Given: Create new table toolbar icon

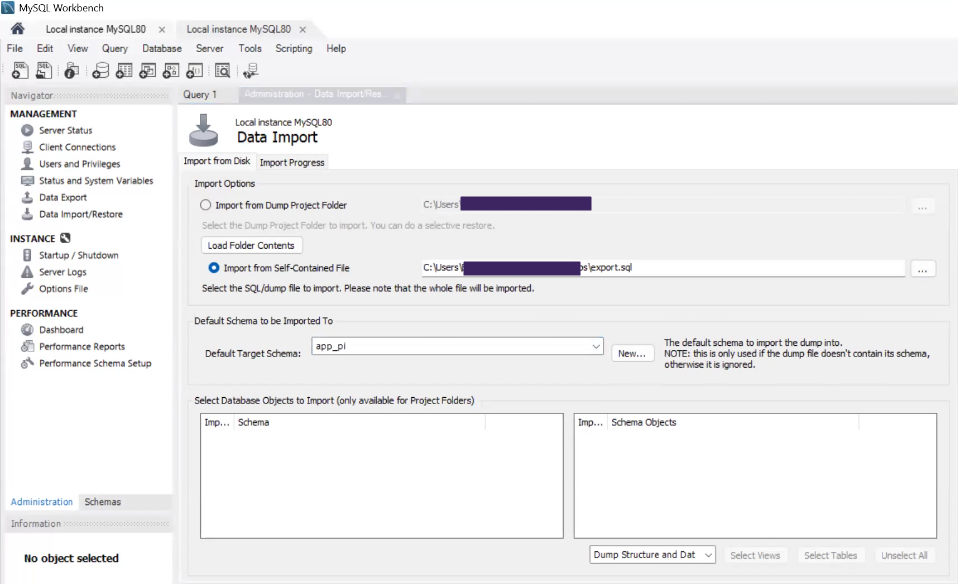Looking at the screenshot, I should [x=124, y=71].
